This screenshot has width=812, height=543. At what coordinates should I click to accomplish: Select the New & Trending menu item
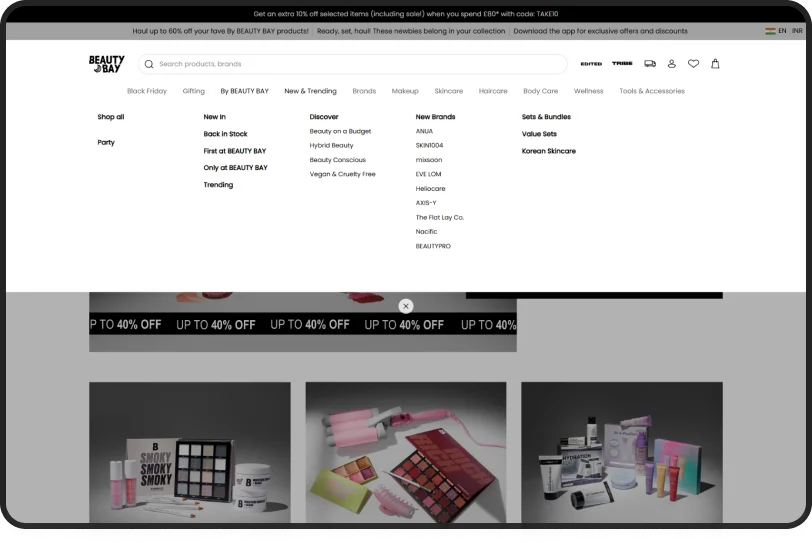(310, 91)
